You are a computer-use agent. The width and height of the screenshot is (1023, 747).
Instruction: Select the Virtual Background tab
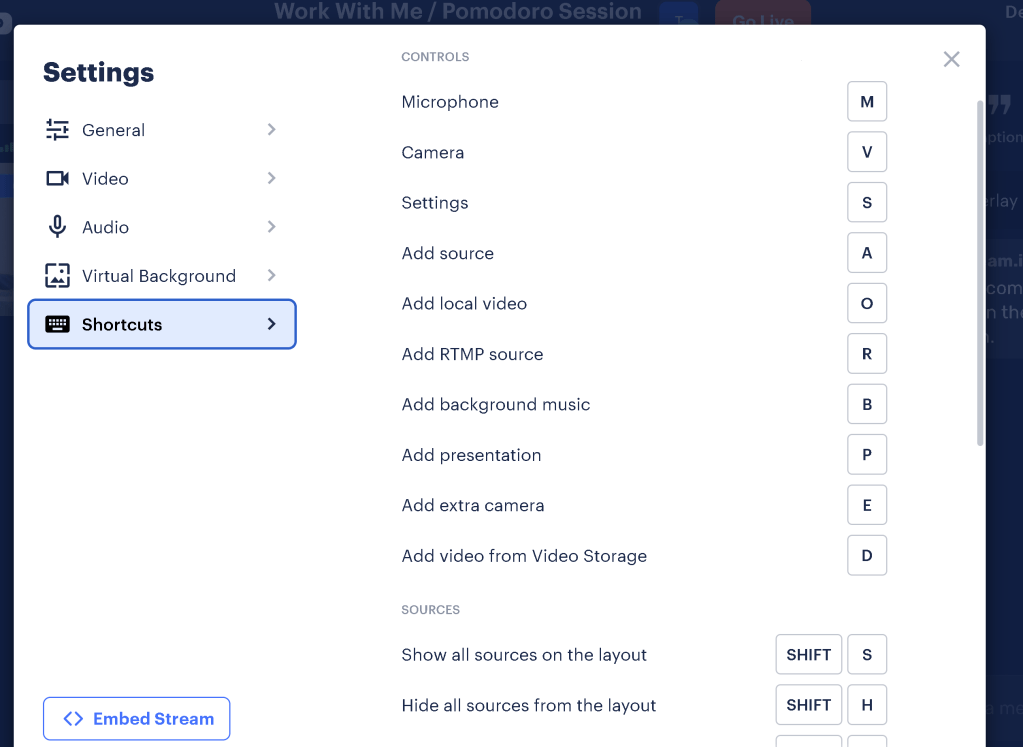162,275
